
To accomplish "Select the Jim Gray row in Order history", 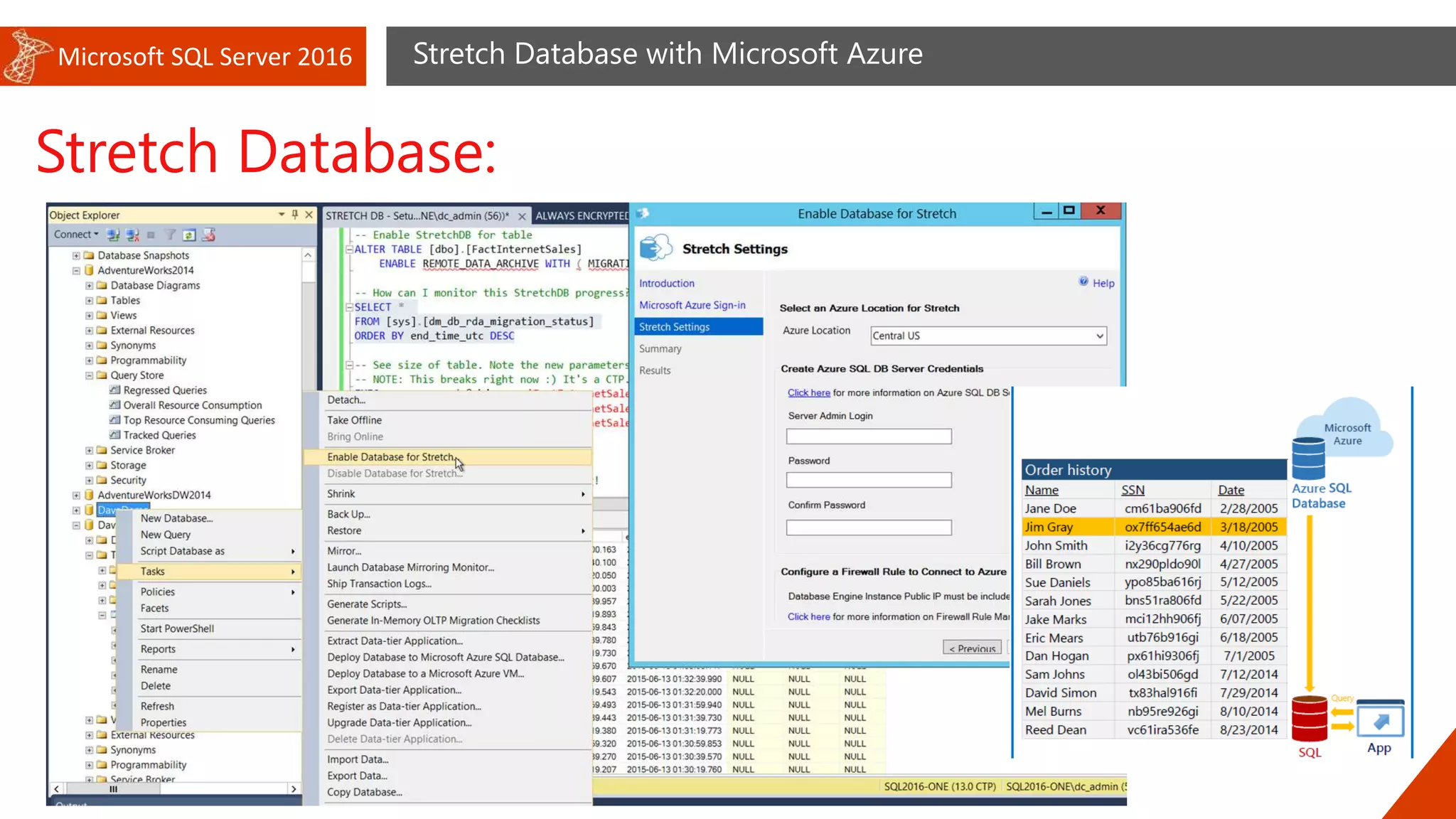I will coord(1154,527).
